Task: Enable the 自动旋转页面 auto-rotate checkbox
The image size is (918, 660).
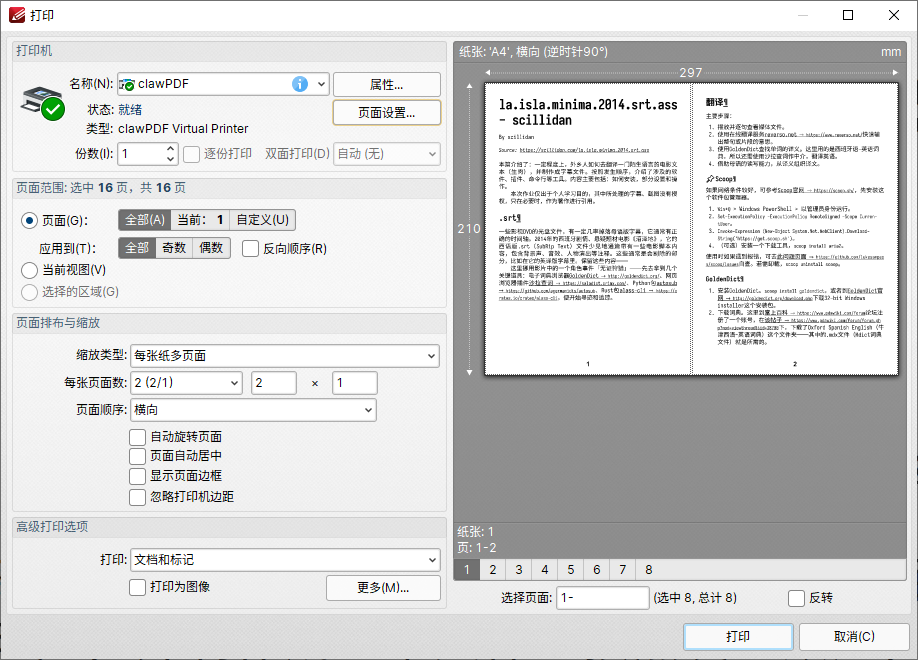Action: (137, 436)
